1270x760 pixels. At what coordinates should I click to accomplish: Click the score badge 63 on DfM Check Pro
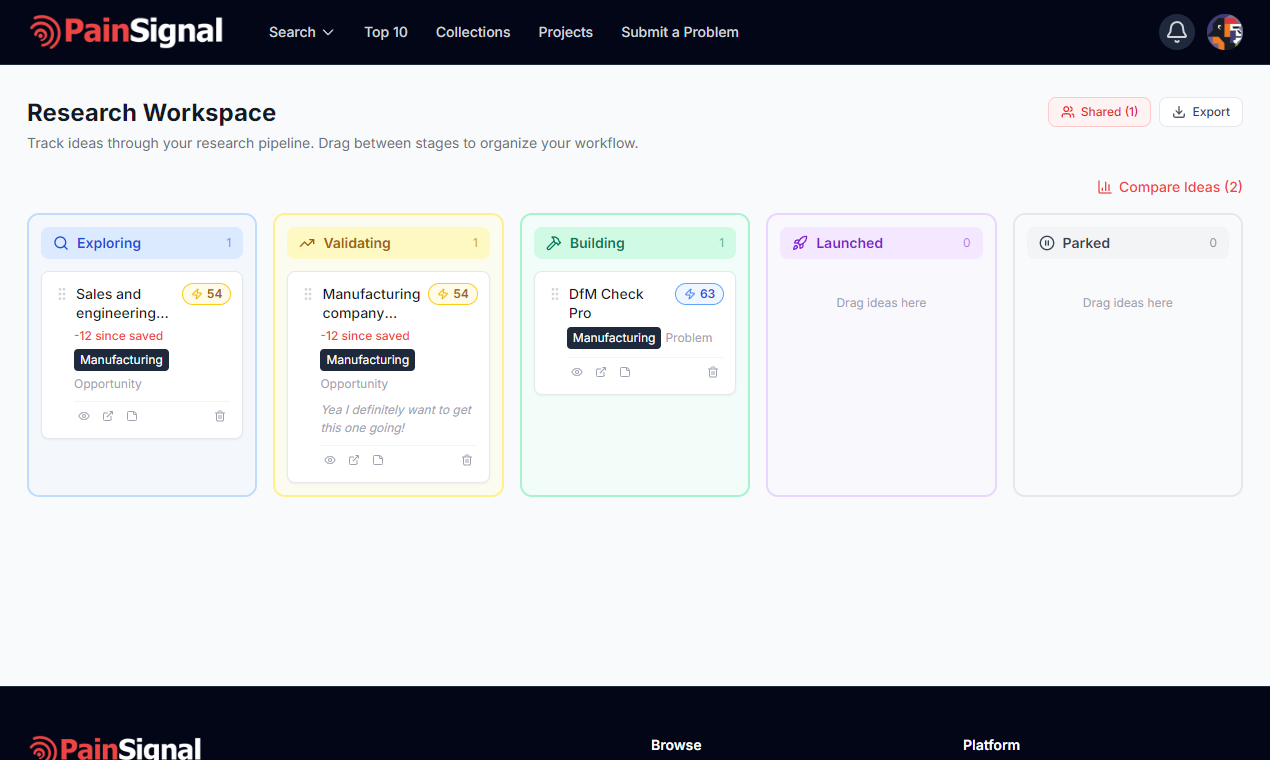[699, 294]
